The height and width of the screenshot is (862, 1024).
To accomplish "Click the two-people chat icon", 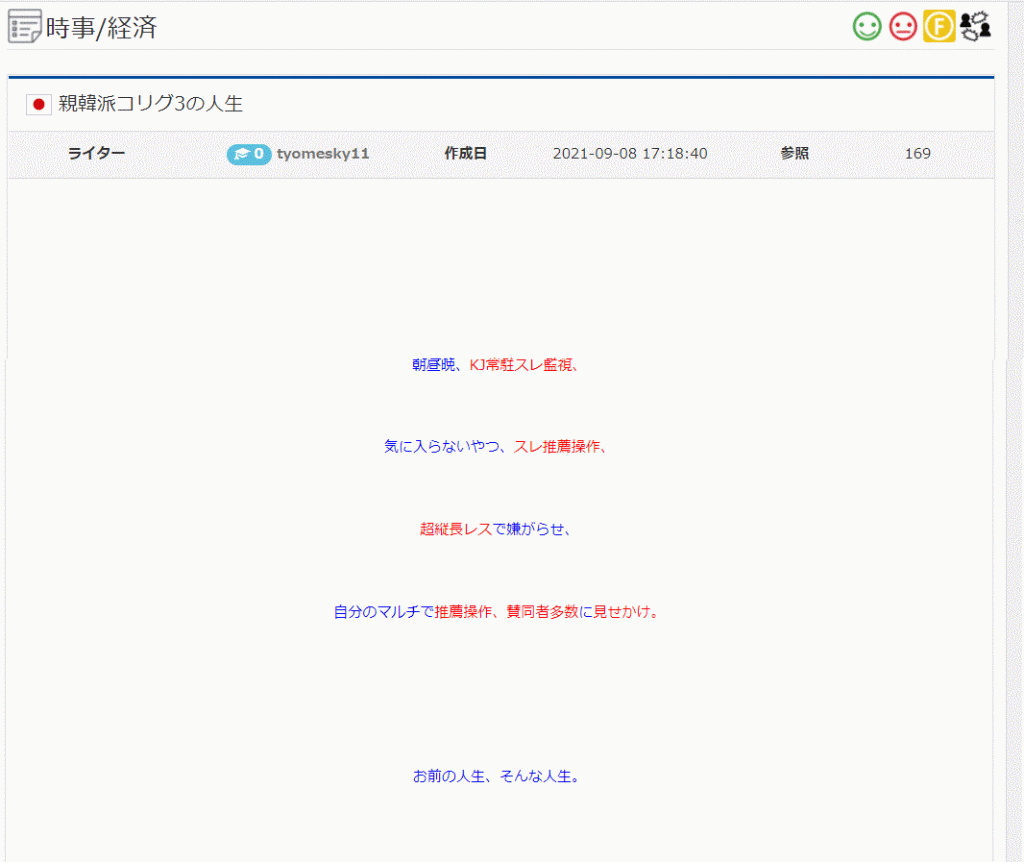I will (975, 26).
